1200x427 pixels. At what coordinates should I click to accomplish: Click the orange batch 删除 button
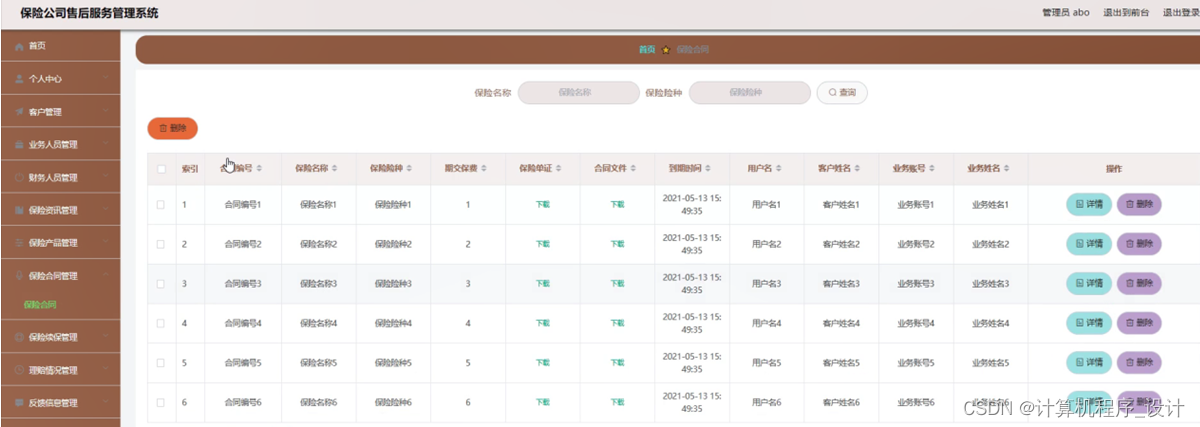point(172,128)
